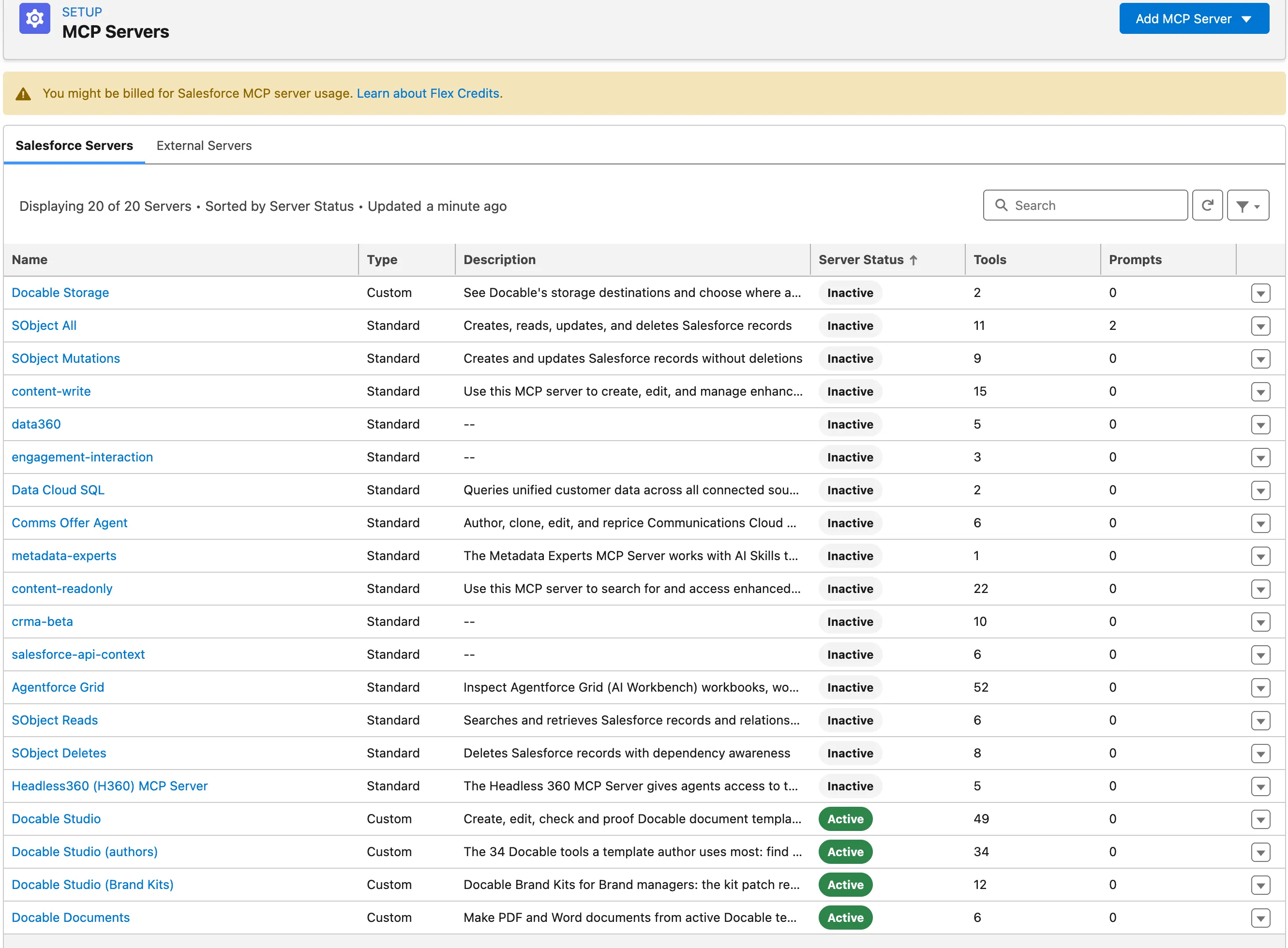Open the Add MCP Server dropdown button
The height and width of the screenshot is (948, 1288).
tap(1194, 19)
